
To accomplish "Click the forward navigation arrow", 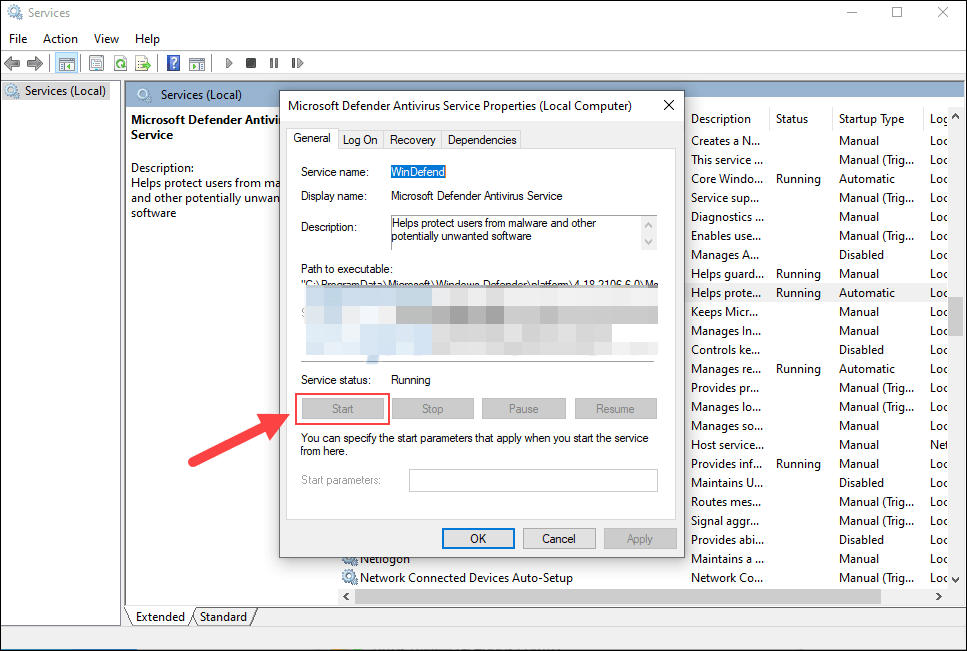I will point(36,62).
